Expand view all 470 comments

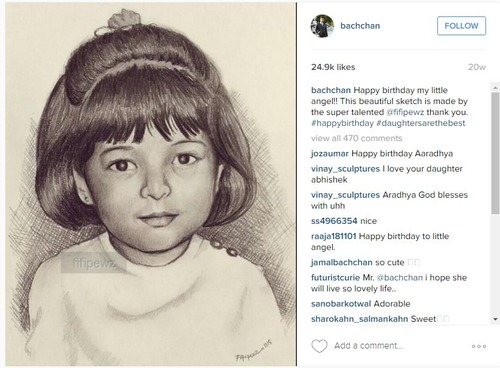point(356,138)
